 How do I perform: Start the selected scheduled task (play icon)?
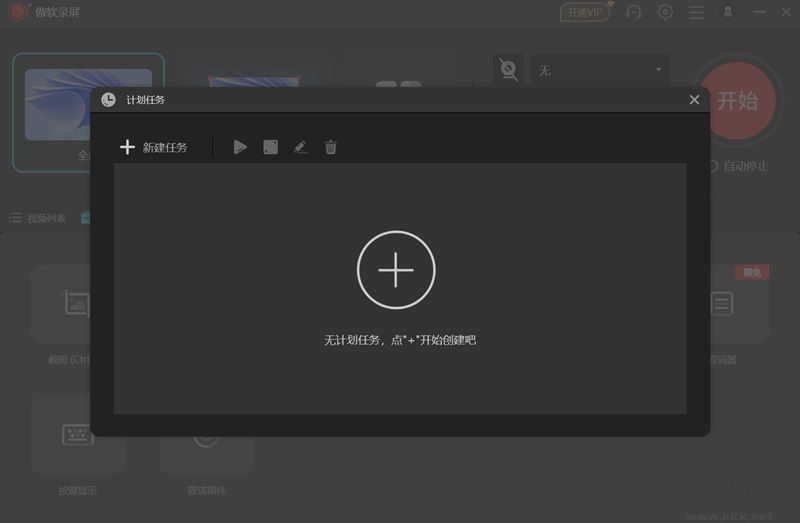click(240, 147)
